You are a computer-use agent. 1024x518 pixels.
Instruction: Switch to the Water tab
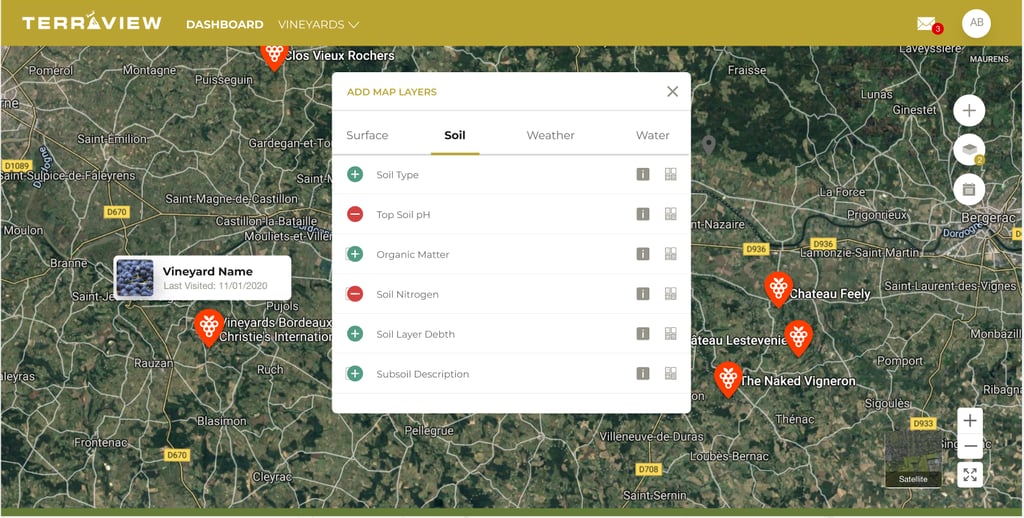[652, 135]
